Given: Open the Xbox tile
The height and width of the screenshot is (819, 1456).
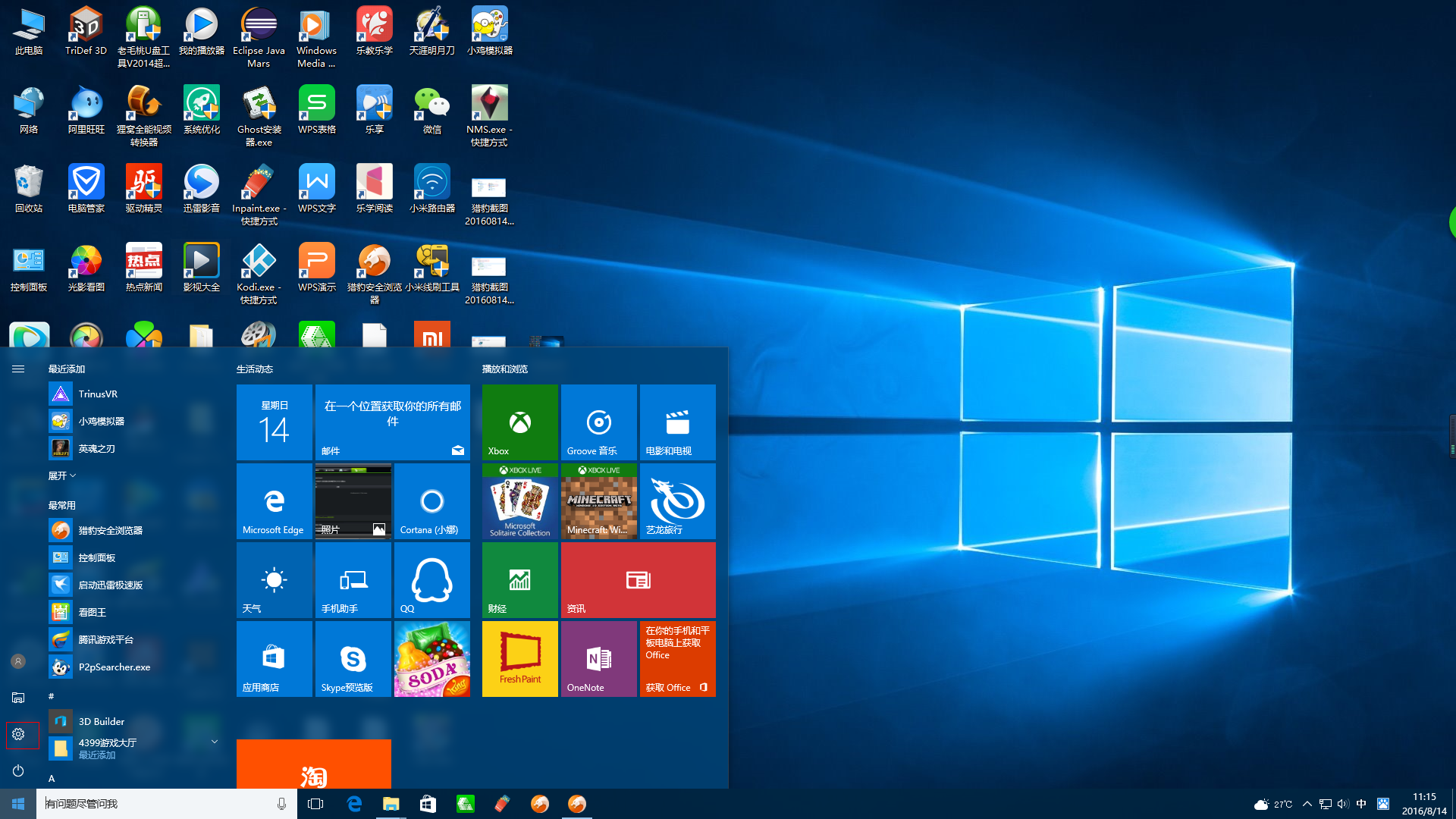Looking at the screenshot, I should [x=519, y=422].
